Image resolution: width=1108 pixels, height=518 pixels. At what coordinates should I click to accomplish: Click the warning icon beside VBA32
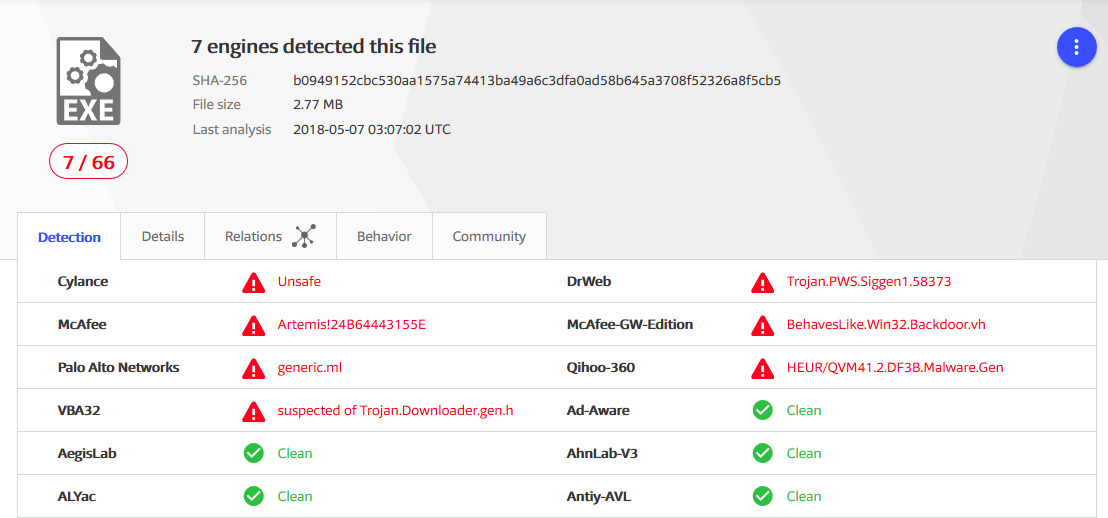click(253, 411)
